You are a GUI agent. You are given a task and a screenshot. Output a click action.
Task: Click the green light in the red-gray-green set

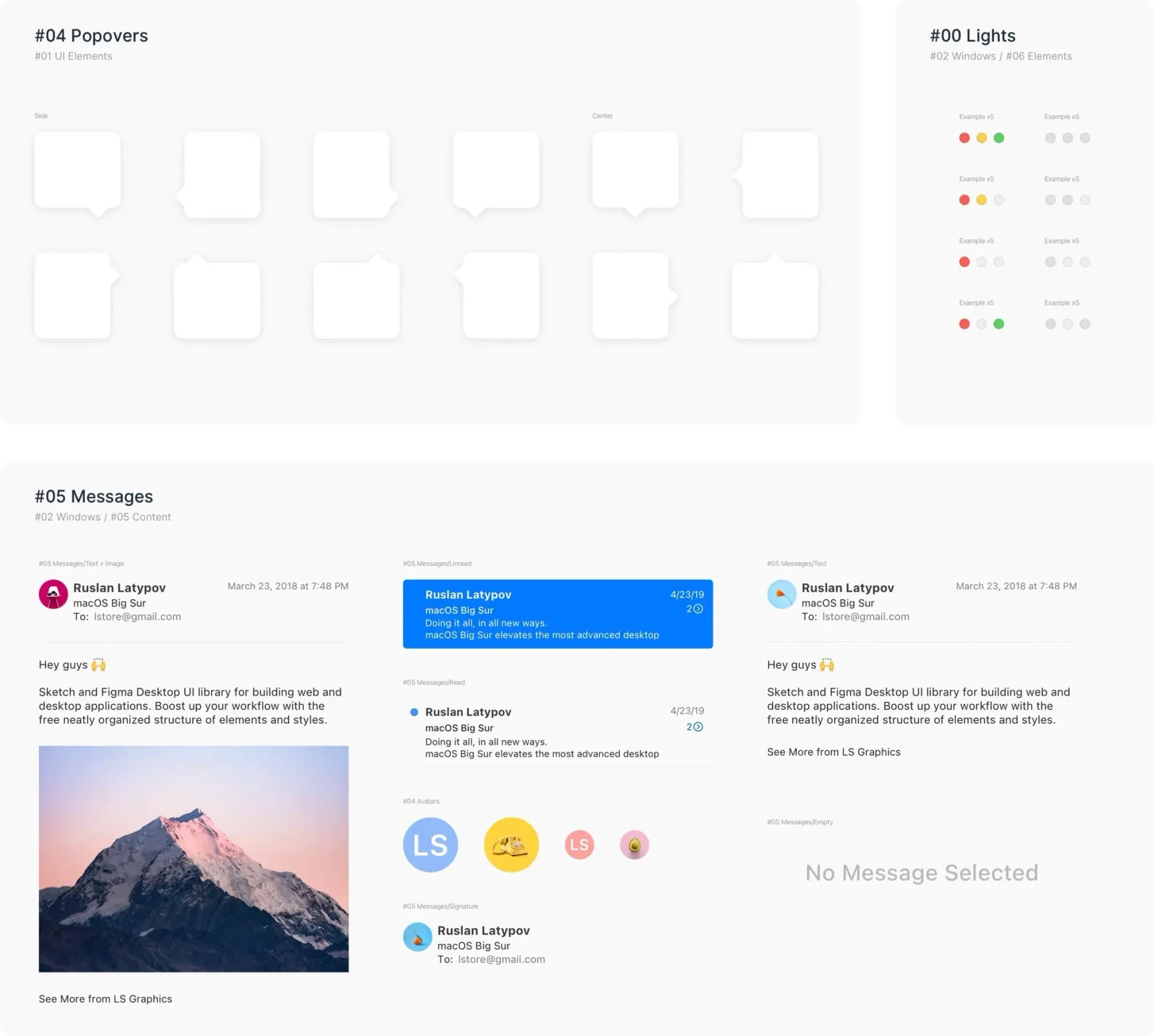point(999,324)
